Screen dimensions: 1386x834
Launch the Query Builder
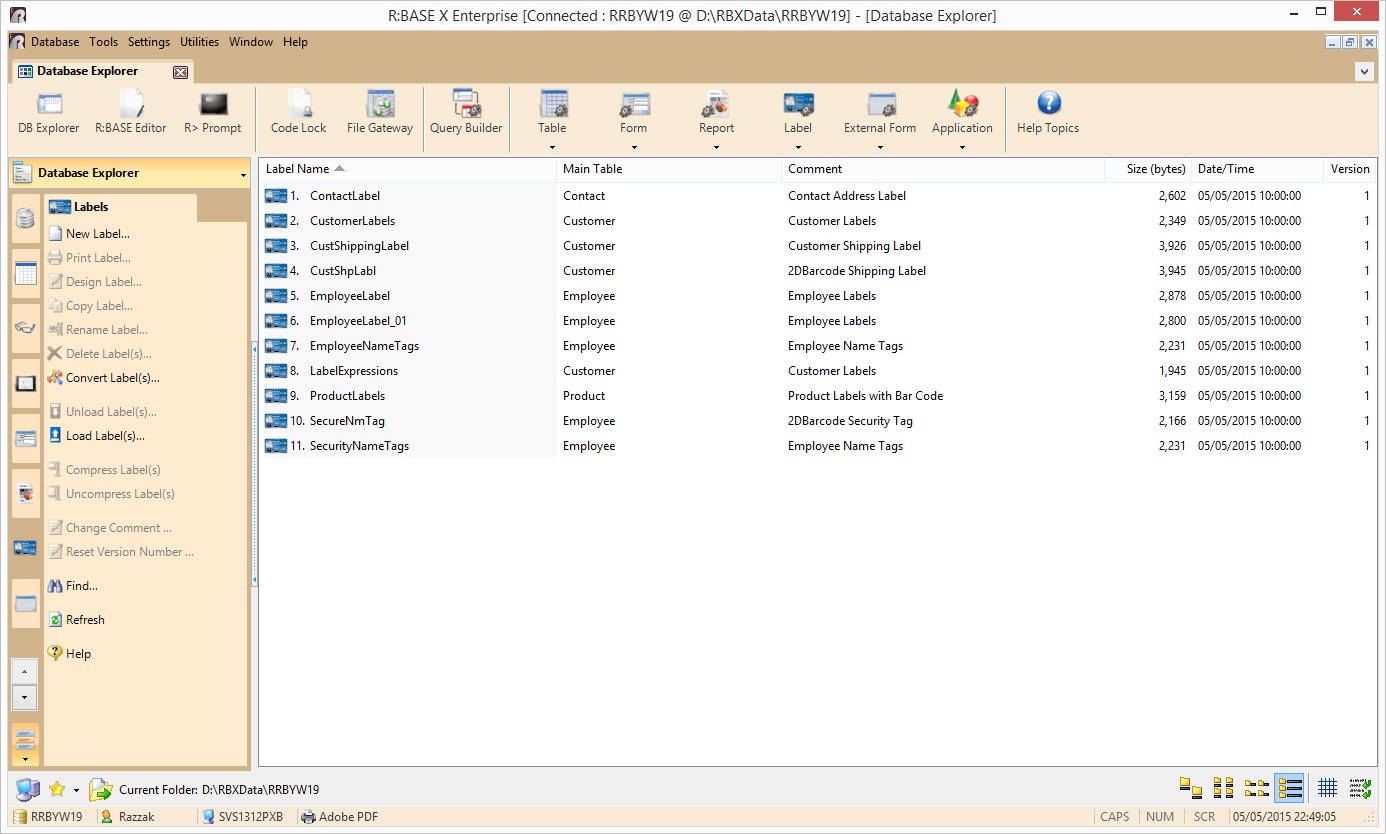coord(466,113)
